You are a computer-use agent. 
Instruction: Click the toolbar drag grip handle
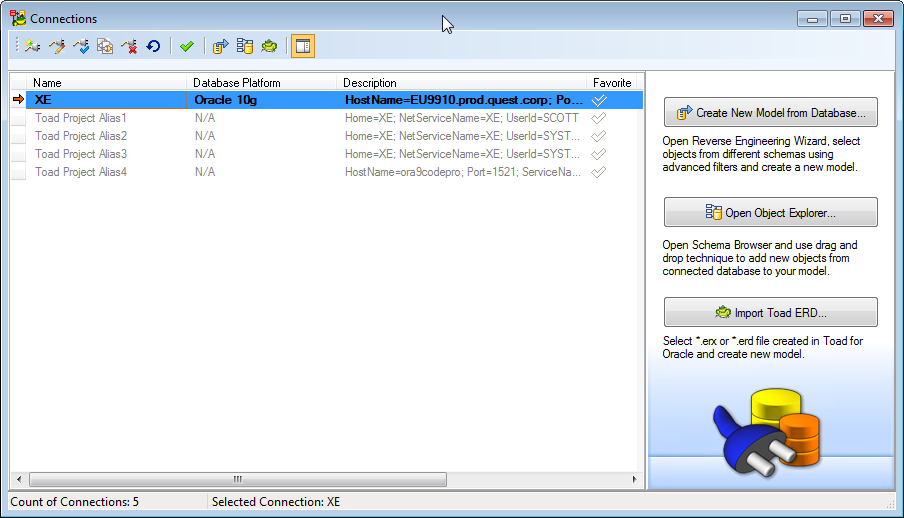[x=17, y=46]
